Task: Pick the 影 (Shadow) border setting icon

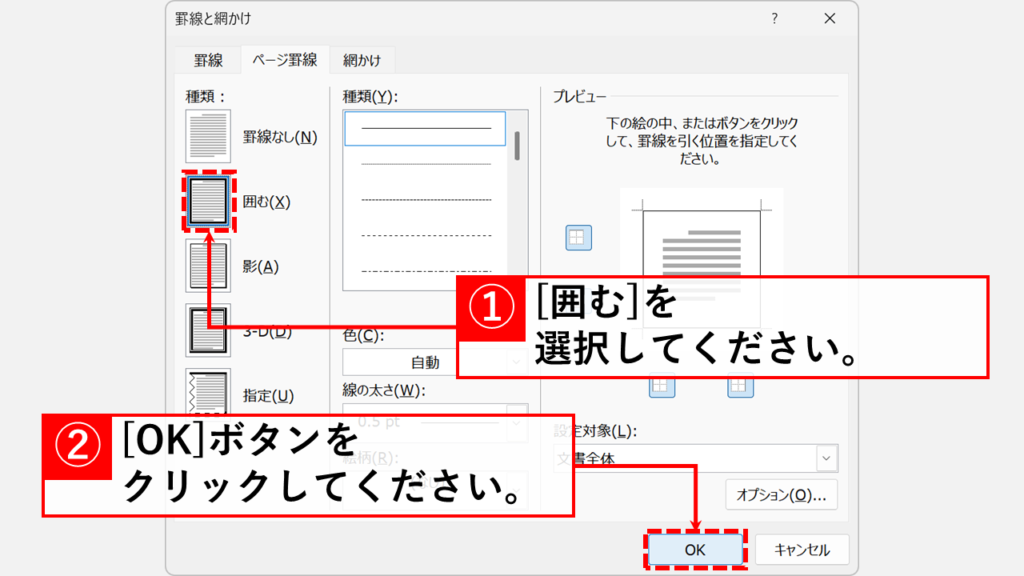Action: pyautogui.click(x=208, y=266)
